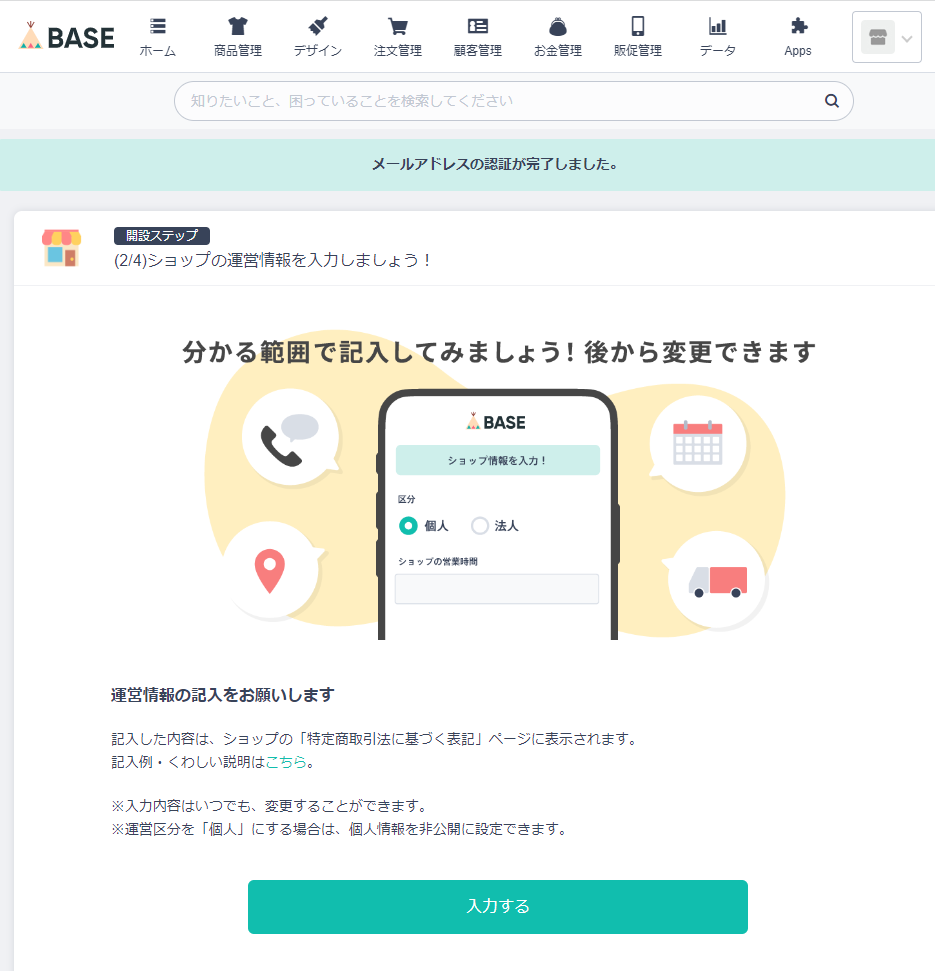935x971 pixels.
Task: Click the magnifier search icon
Action: pyautogui.click(x=832, y=101)
